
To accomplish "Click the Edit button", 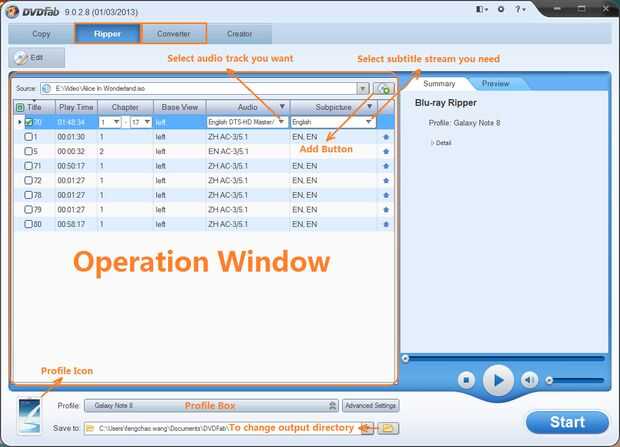I will pos(36,58).
